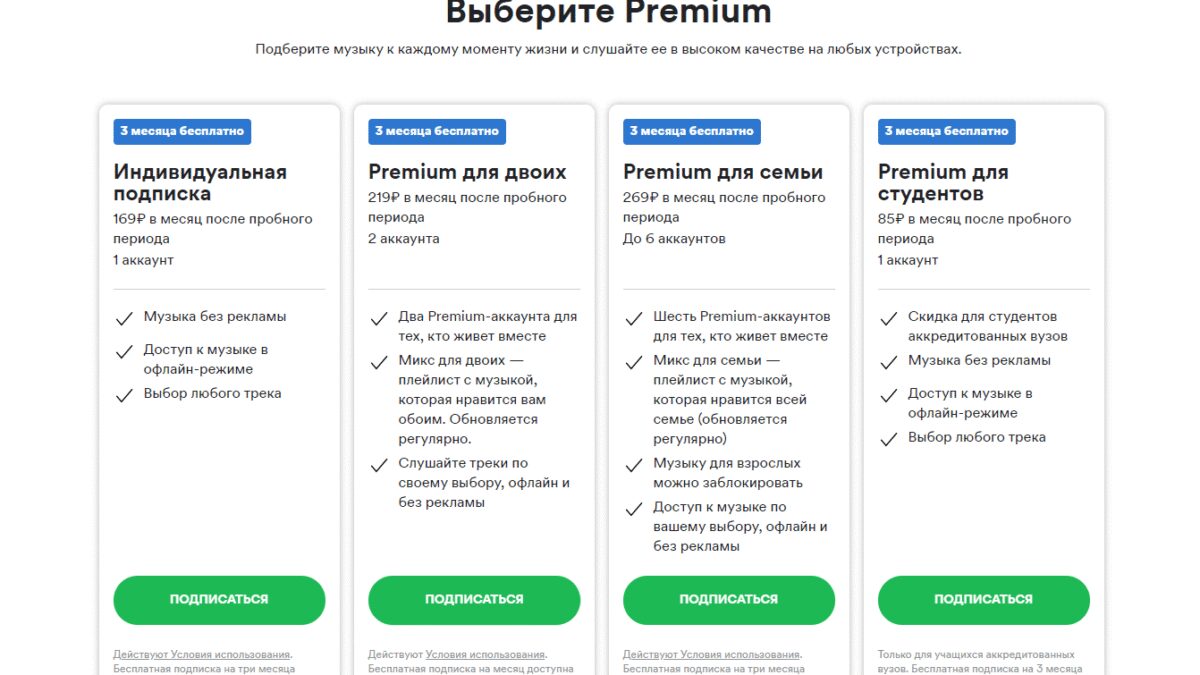Click the checkmark beside "Музыка без рекламы"
Screen dimensions: 1200x675
click(x=124, y=316)
